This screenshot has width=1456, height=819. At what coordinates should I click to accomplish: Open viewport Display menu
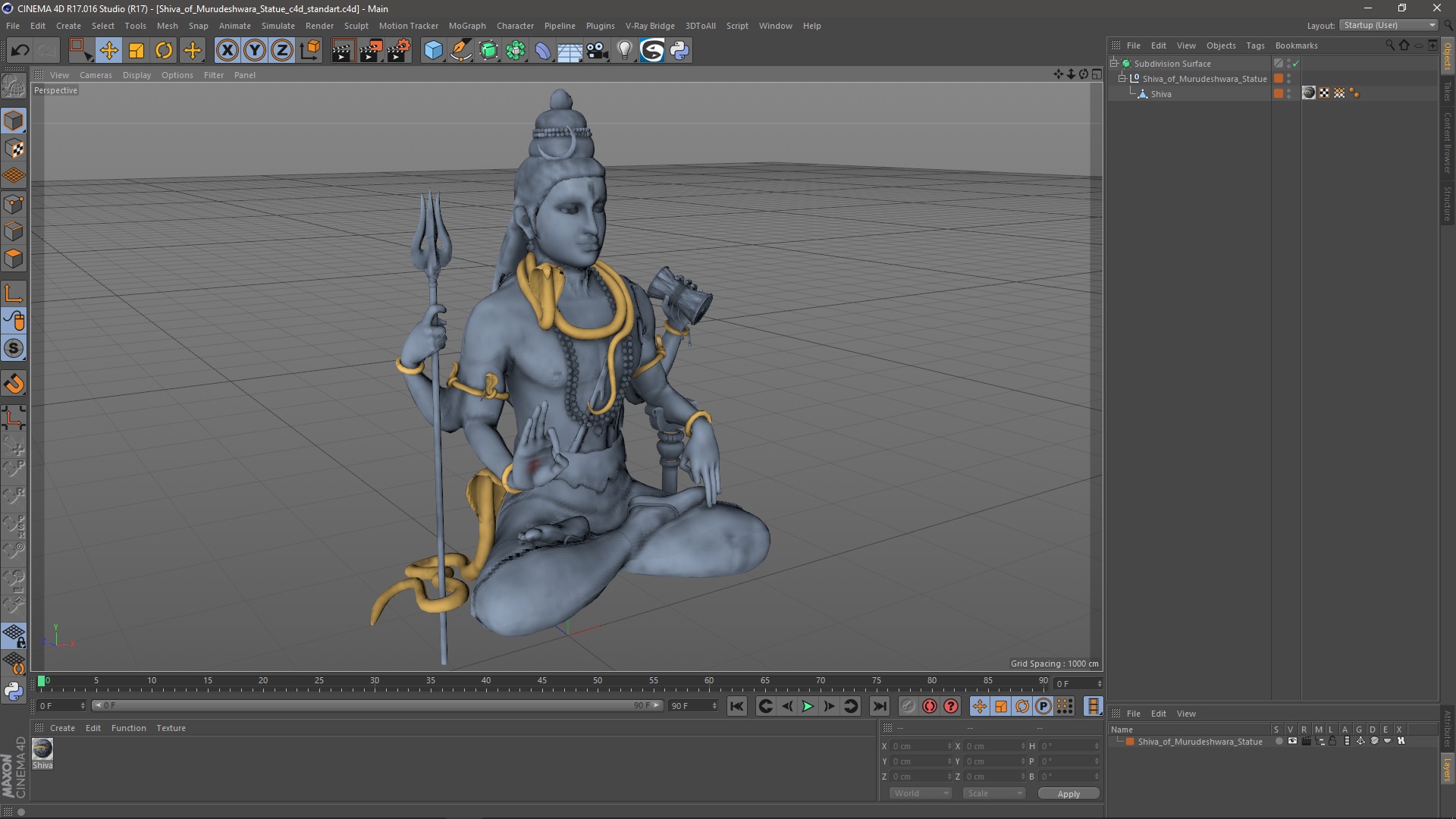pyautogui.click(x=136, y=75)
